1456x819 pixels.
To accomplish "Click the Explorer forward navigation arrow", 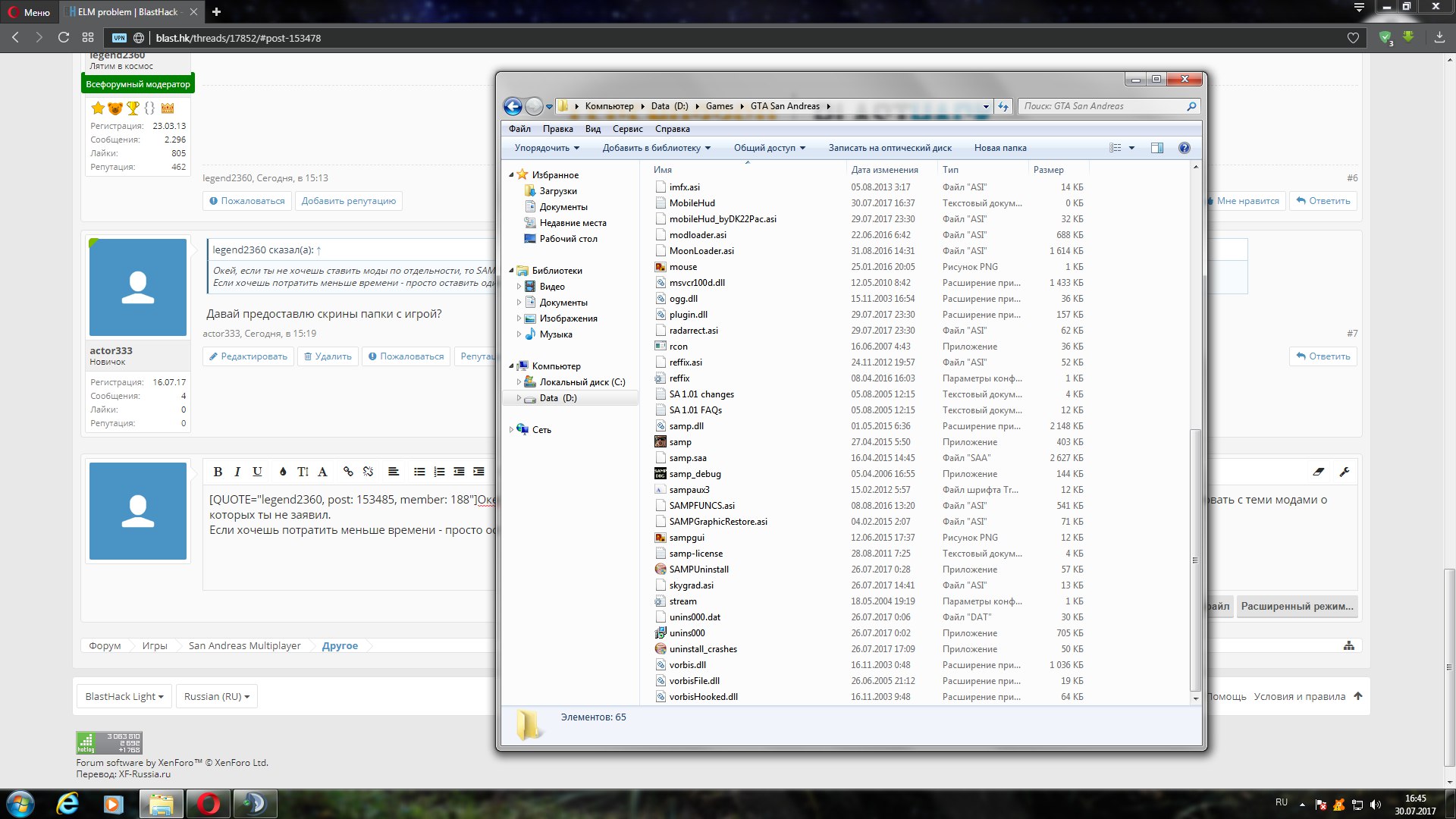I will tap(534, 106).
